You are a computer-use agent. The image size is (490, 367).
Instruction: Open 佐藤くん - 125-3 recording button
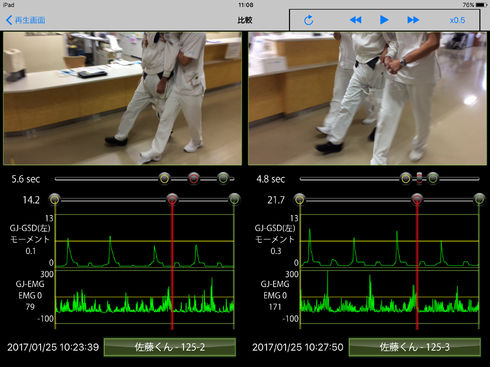(x=415, y=347)
